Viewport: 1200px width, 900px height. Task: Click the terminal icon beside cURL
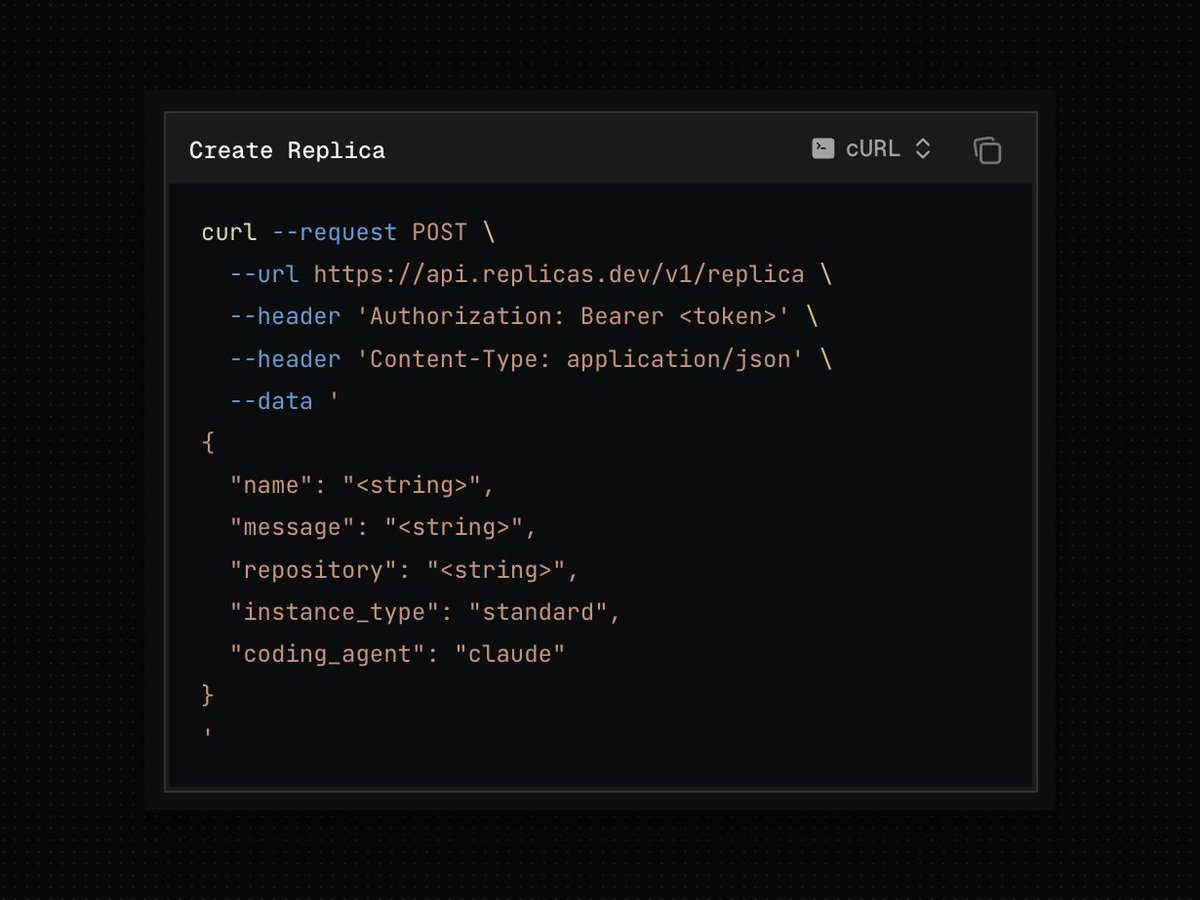tap(823, 149)
